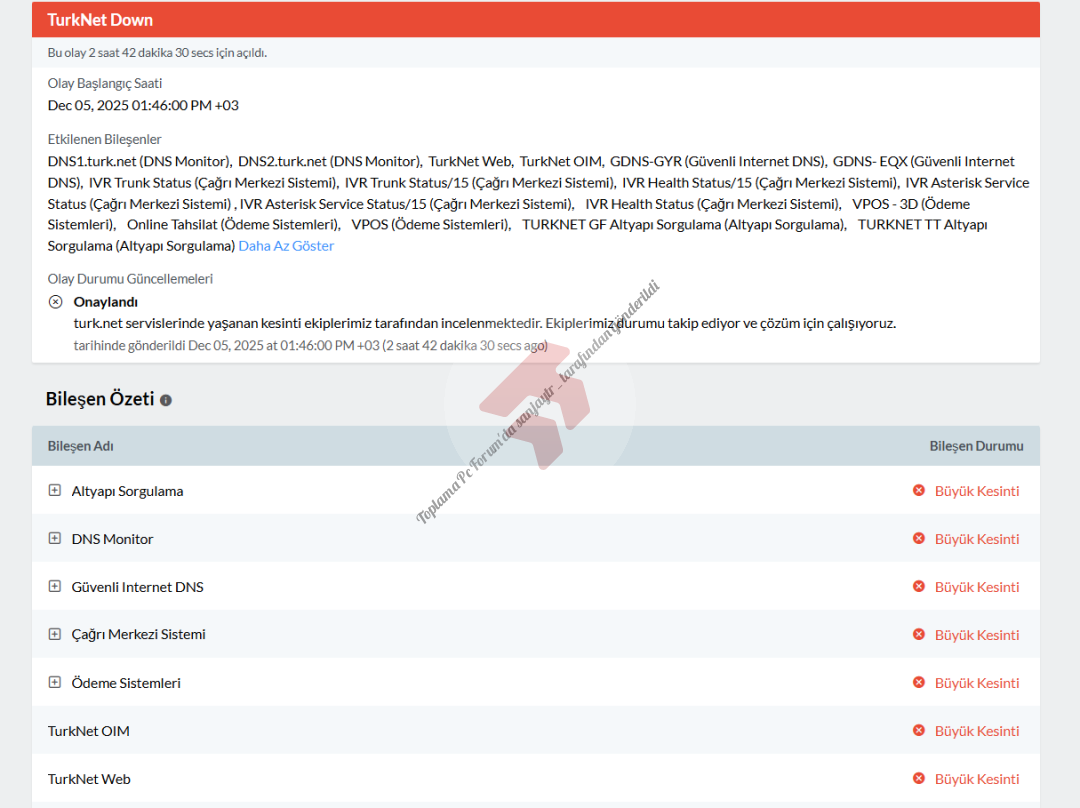The height and width of the screenshot is (808, 1080).
Task: Click red outage icon for Güvenli Internet DNS
Action: pyautogui.click(x=919, y=586)
